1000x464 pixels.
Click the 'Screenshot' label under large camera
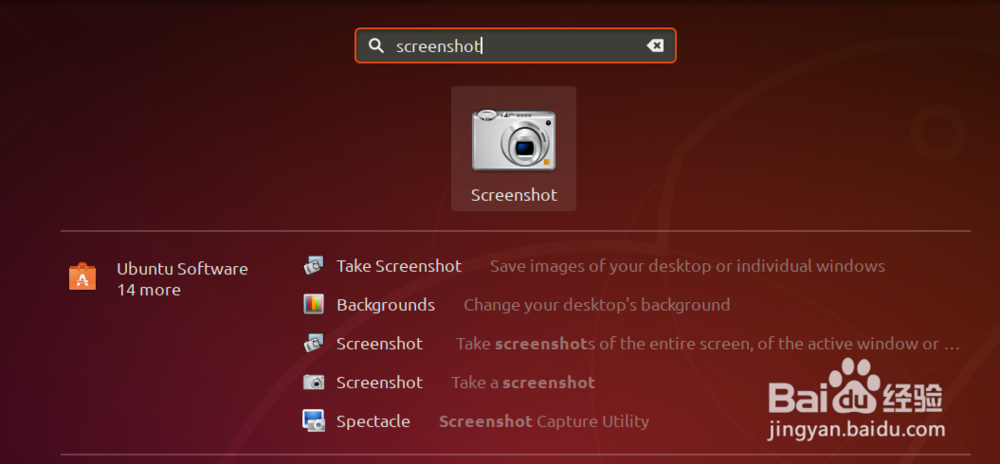pyautogui.click(x=514, y=195)
